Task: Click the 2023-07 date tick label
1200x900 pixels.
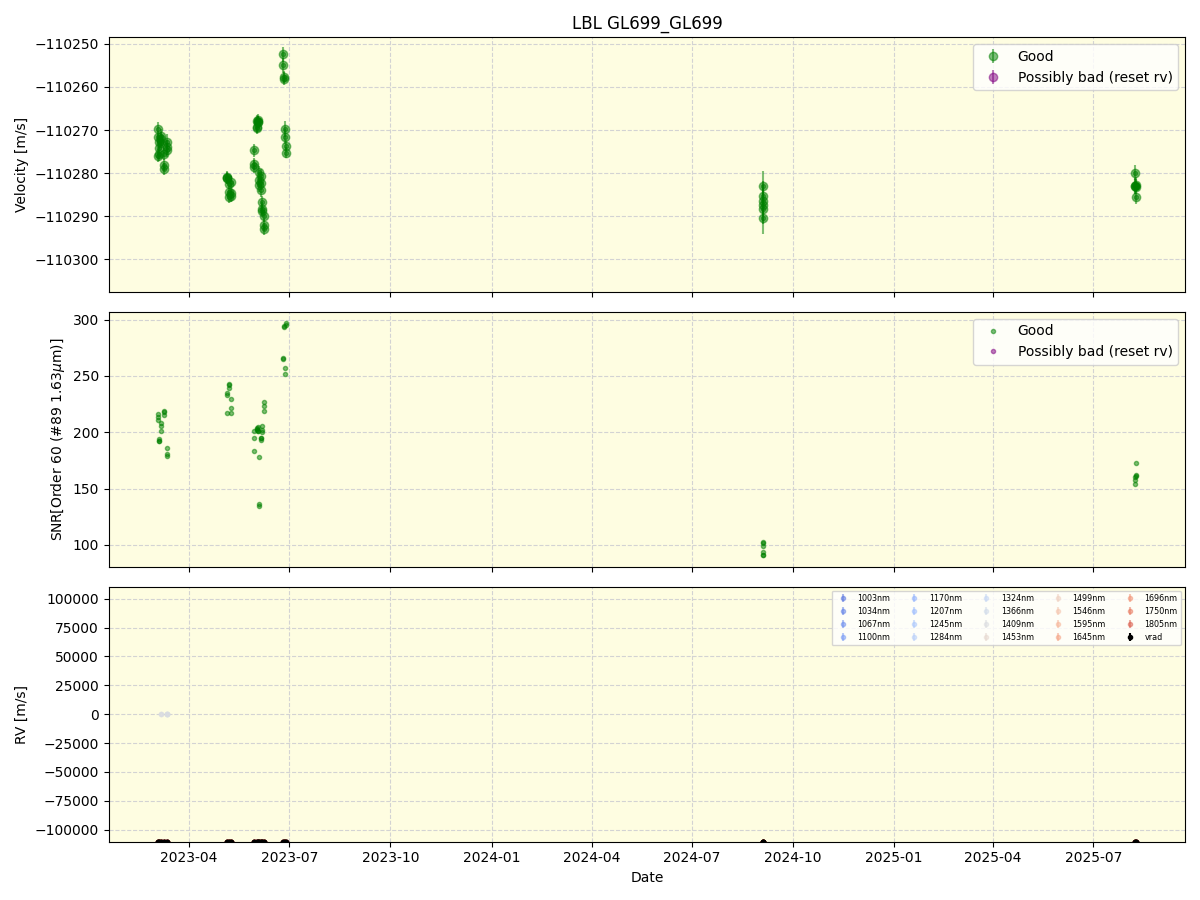Action: (289, 857)
